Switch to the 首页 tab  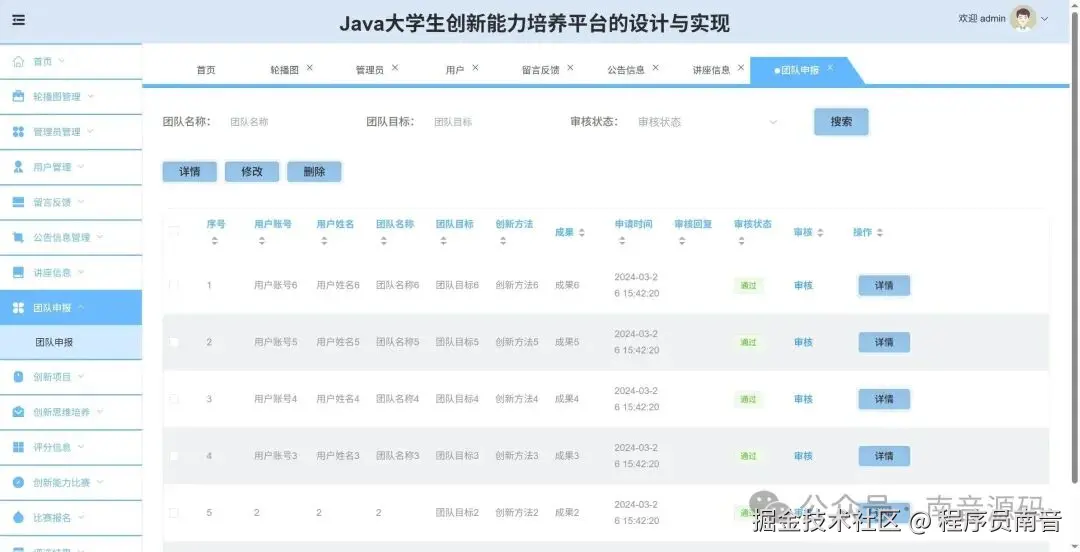(206, 70)
